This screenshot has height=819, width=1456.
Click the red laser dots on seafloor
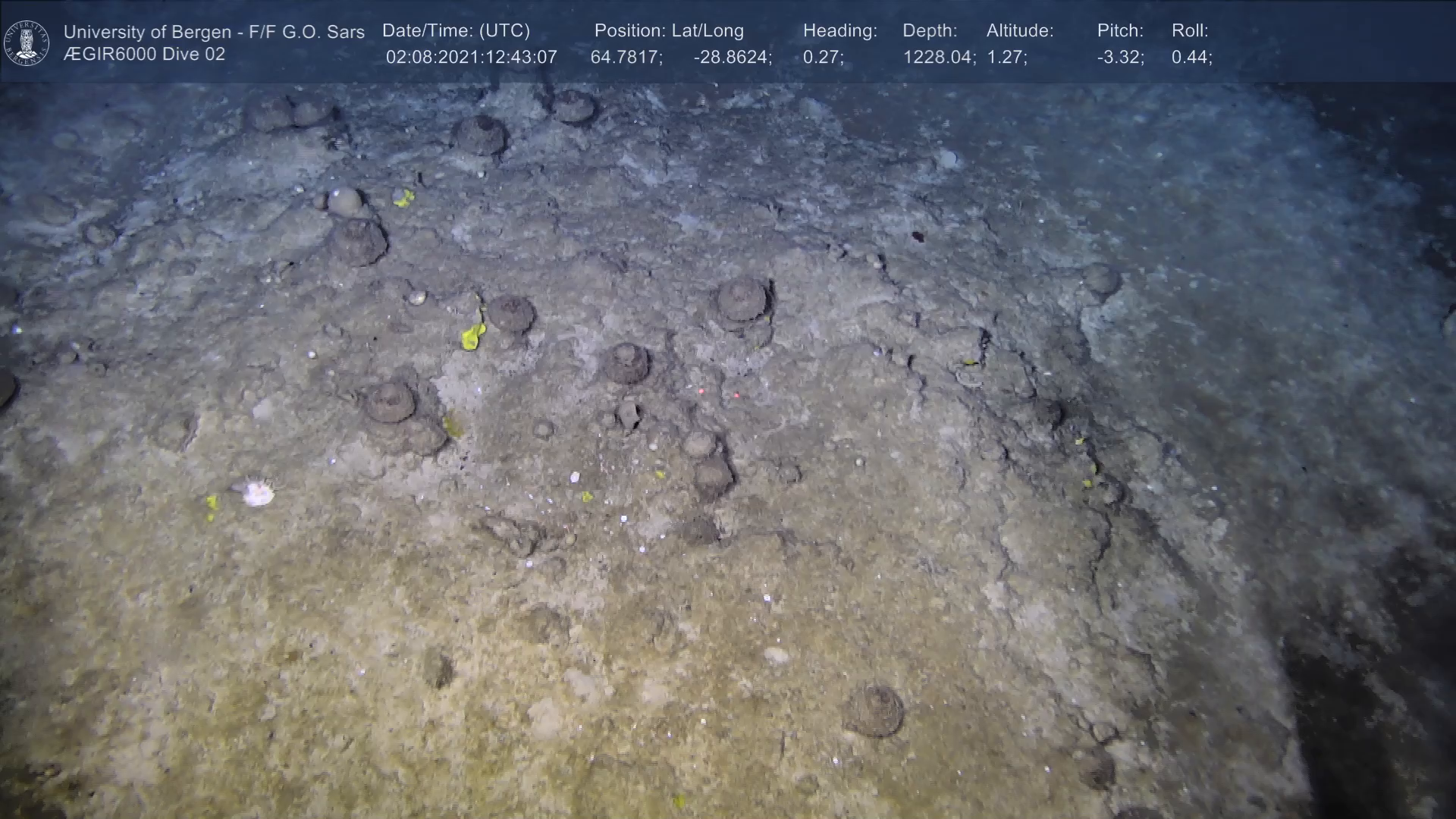pyautogui.click(x=717, y=394)
